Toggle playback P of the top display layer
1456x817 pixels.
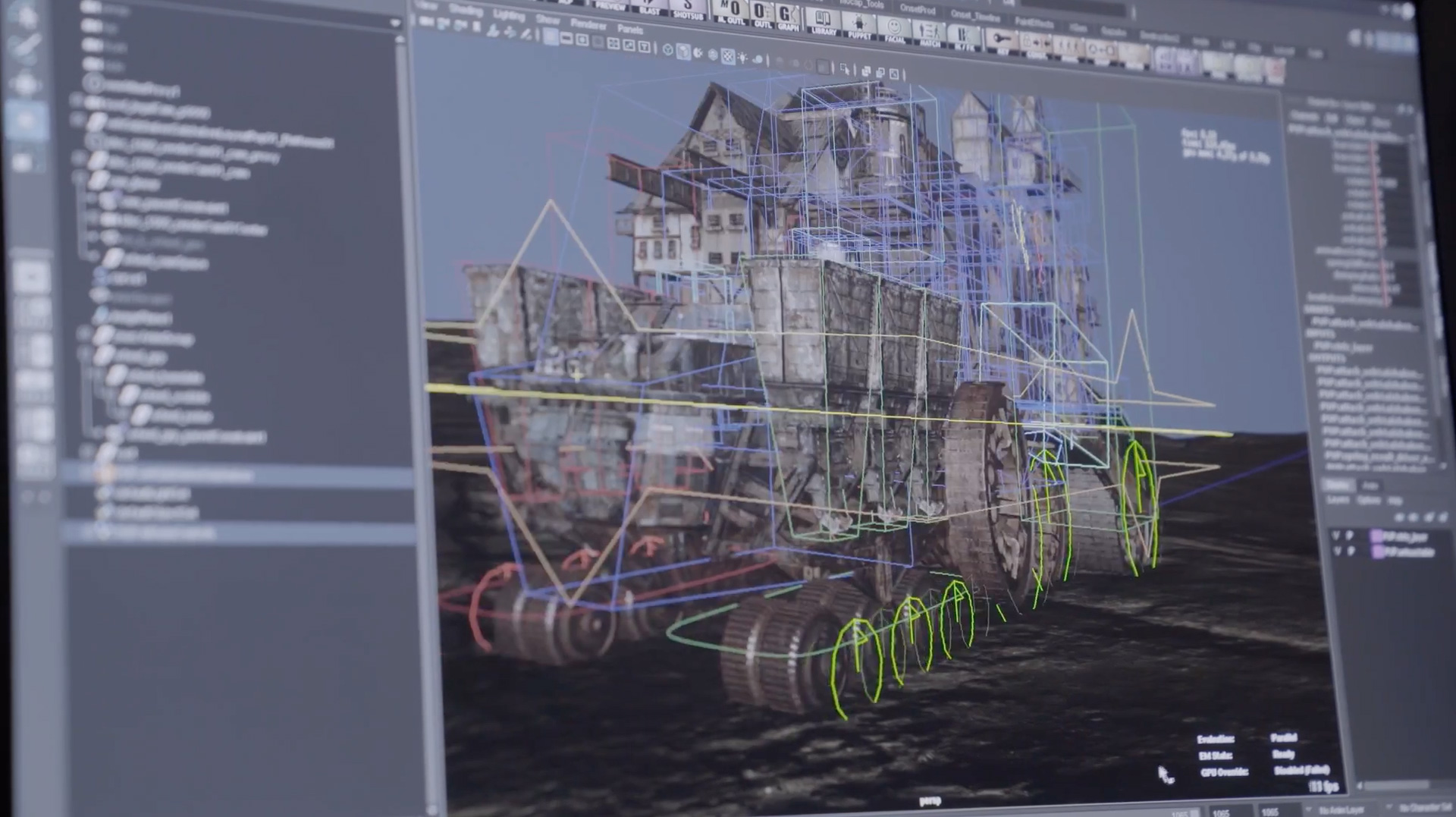coord(1350,536)
